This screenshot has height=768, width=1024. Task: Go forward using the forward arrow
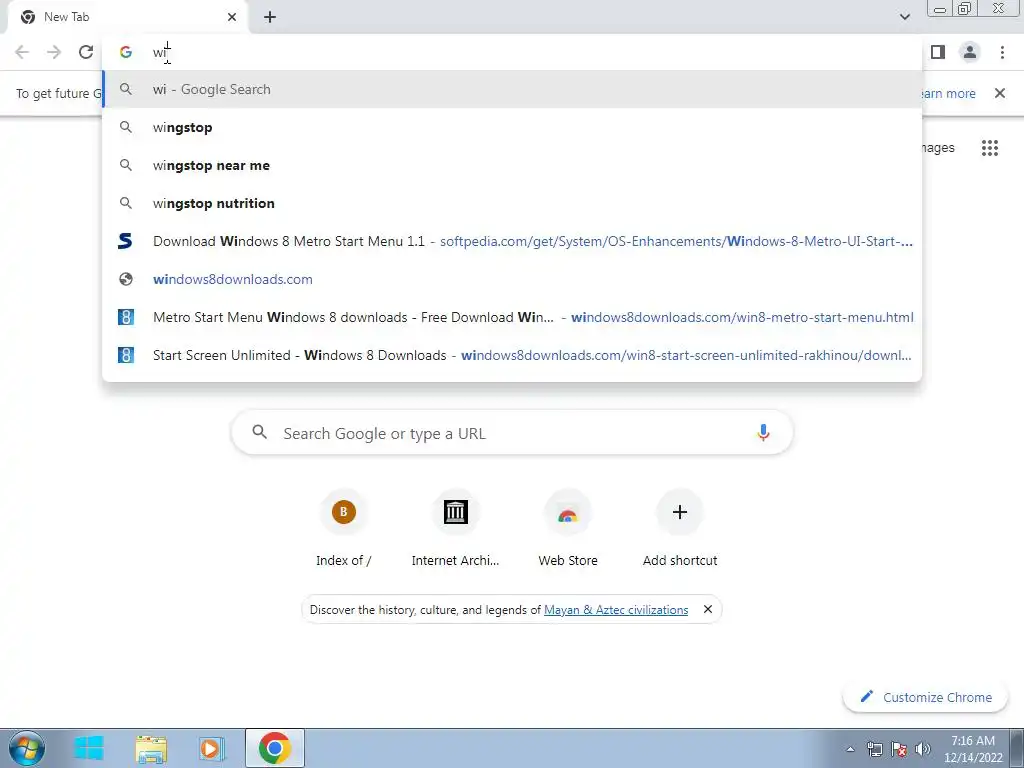pyautogui.click(x=54, y=52)
